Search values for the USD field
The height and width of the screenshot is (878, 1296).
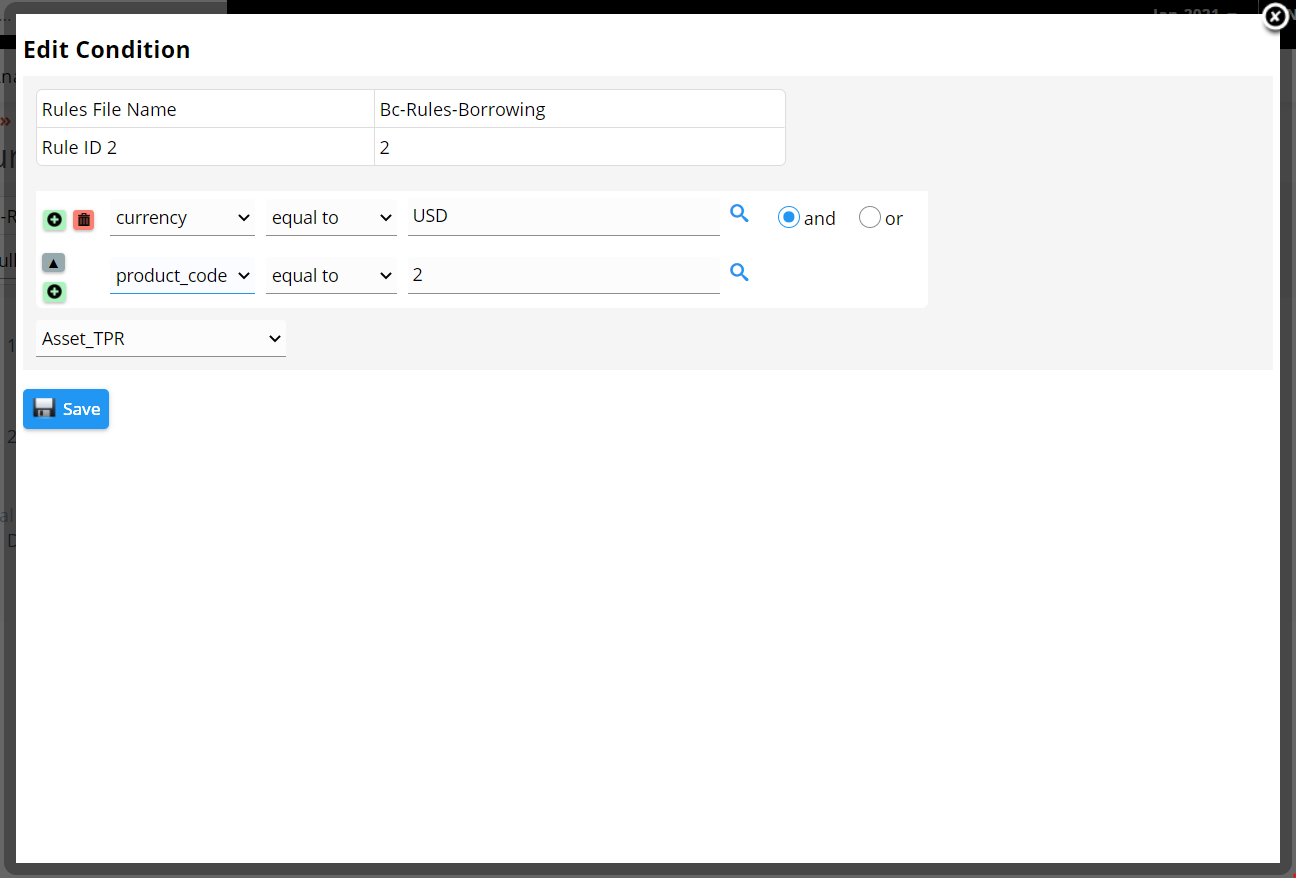click(x=739, y=213)
